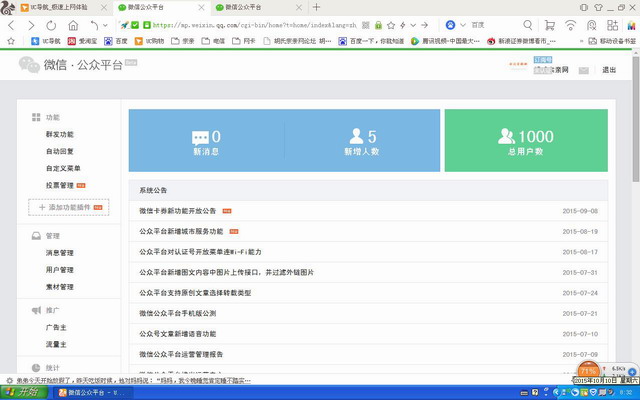Open the UC导航 bookmark
Image resolution: width=640 pixels, height=400 pixels.
coord(46,41)
